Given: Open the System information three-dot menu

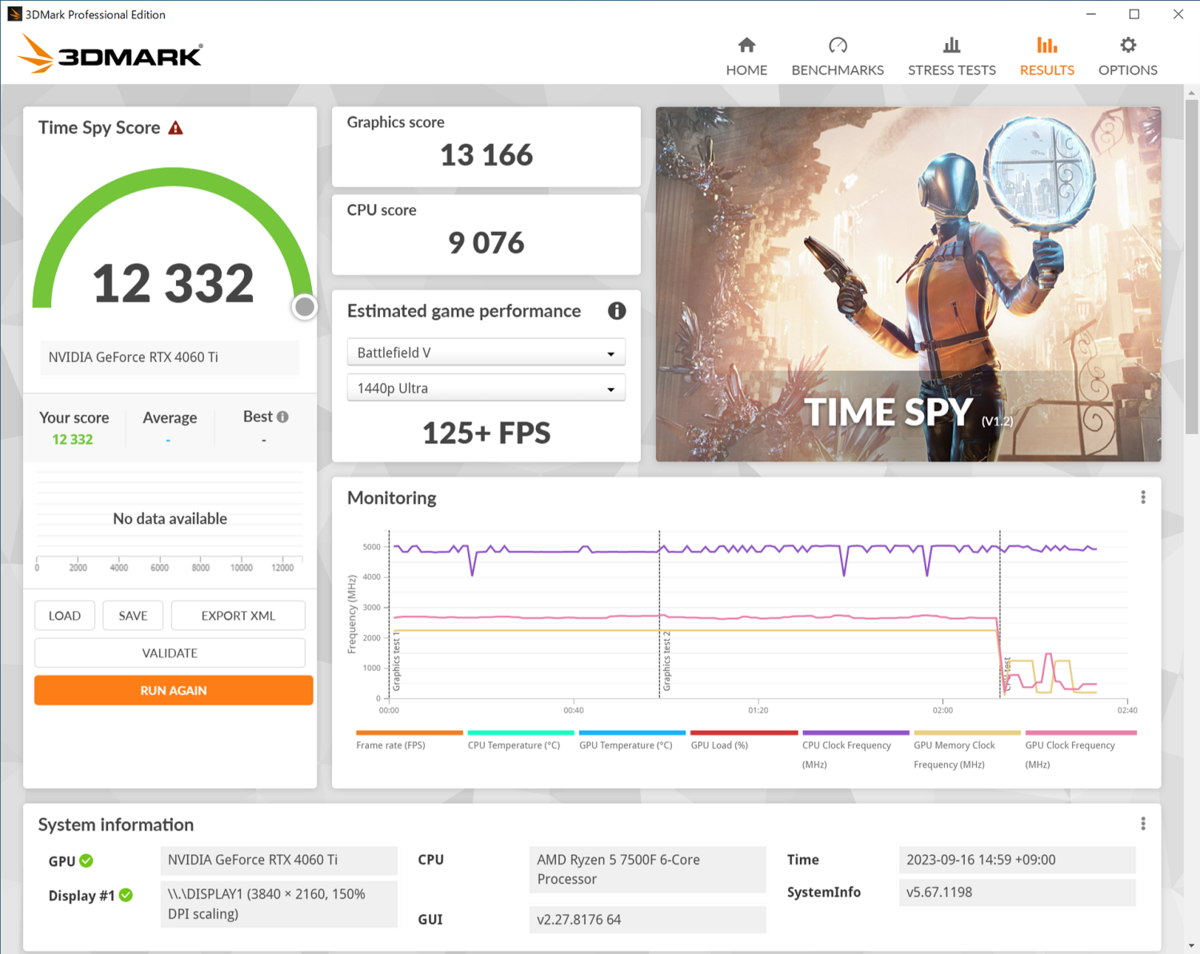Looking at the screenshot, I should 1143,823.
